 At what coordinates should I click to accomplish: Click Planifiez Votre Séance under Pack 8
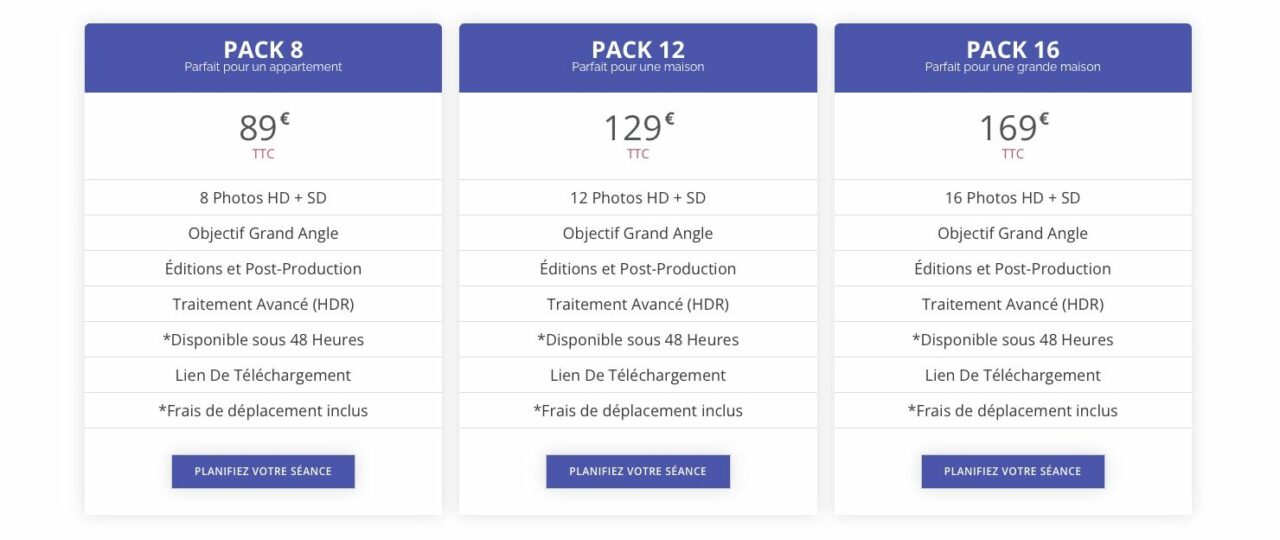tap(263, 471)
